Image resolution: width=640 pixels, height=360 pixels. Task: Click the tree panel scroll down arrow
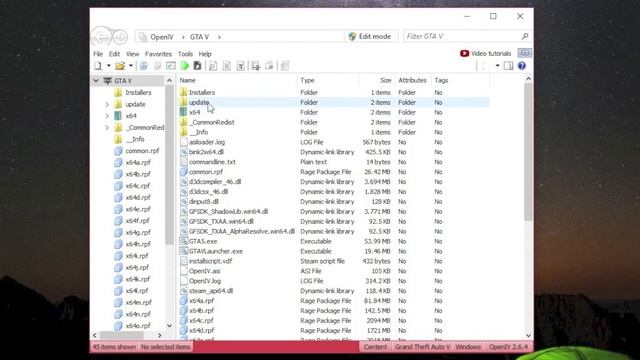pyautogui.click(x=169, y=326)
